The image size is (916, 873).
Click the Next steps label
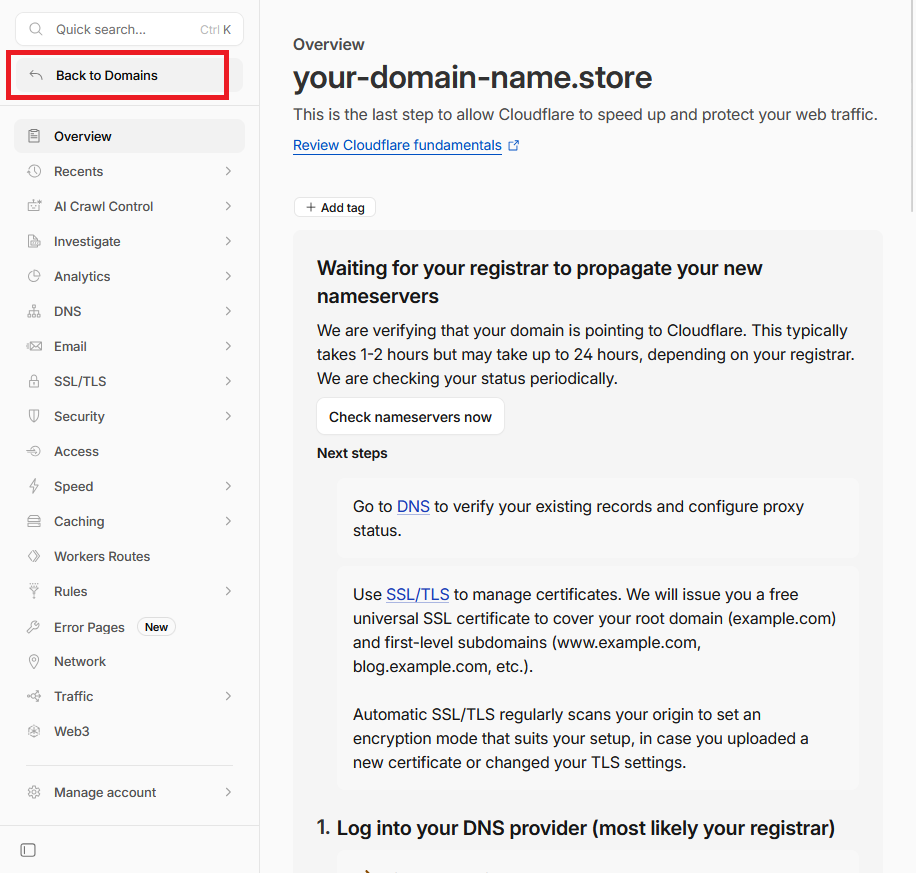pyautogui.click(x=352, y=453)
